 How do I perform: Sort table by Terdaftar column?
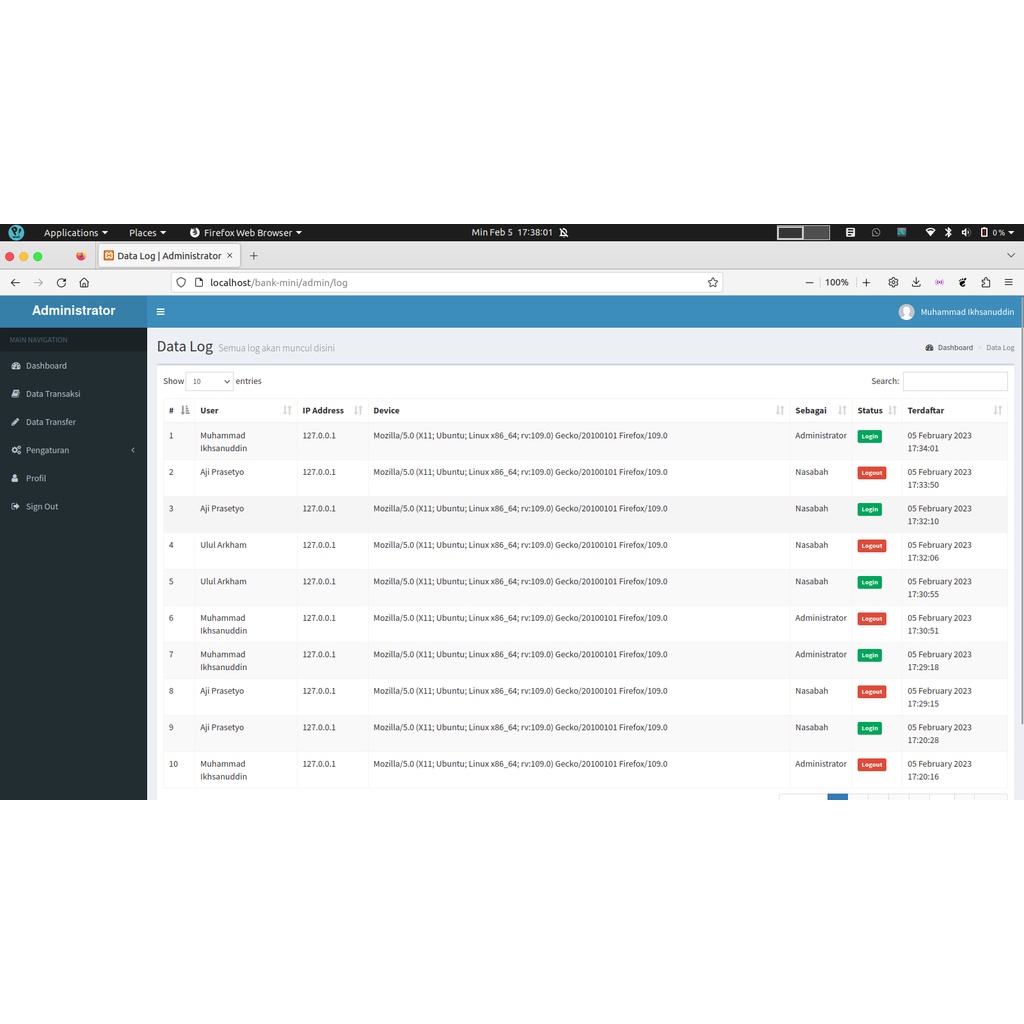click(955, 411)
